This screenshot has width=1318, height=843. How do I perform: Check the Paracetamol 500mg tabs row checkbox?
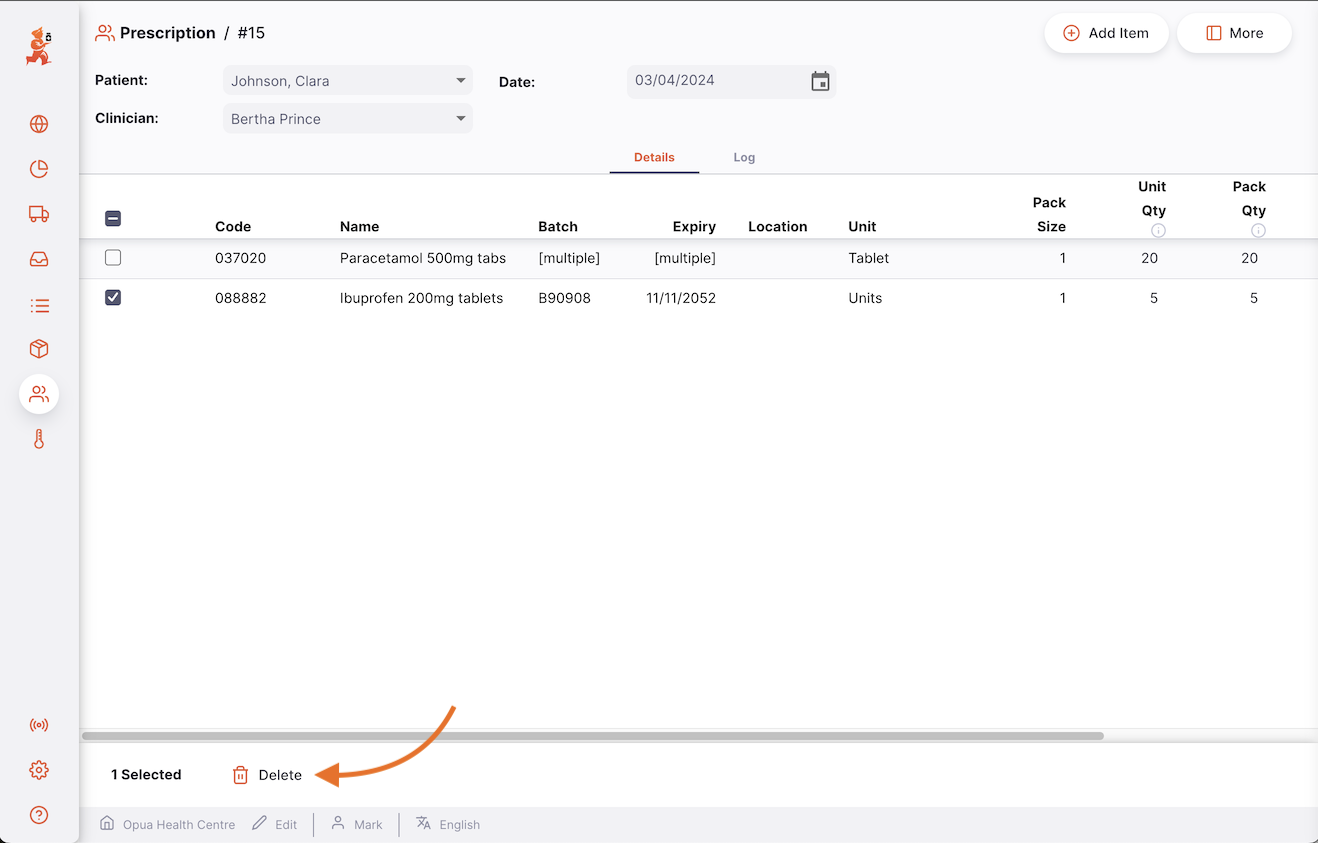tap(113, 258)
